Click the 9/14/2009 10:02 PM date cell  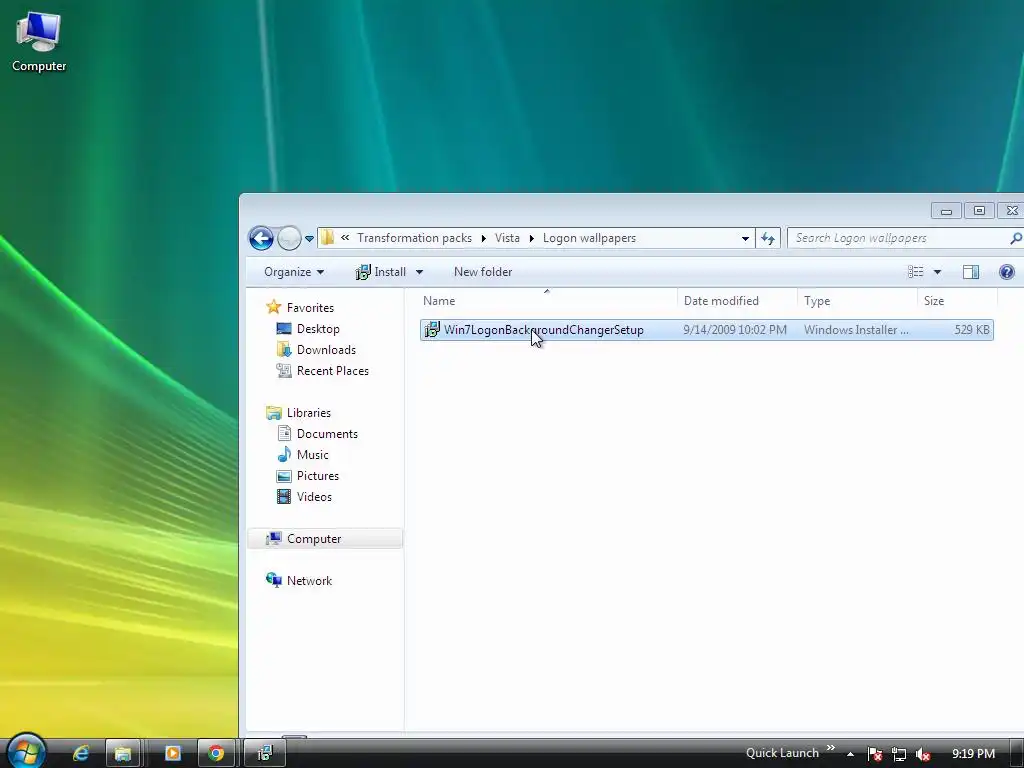click(x=735, y=330)
